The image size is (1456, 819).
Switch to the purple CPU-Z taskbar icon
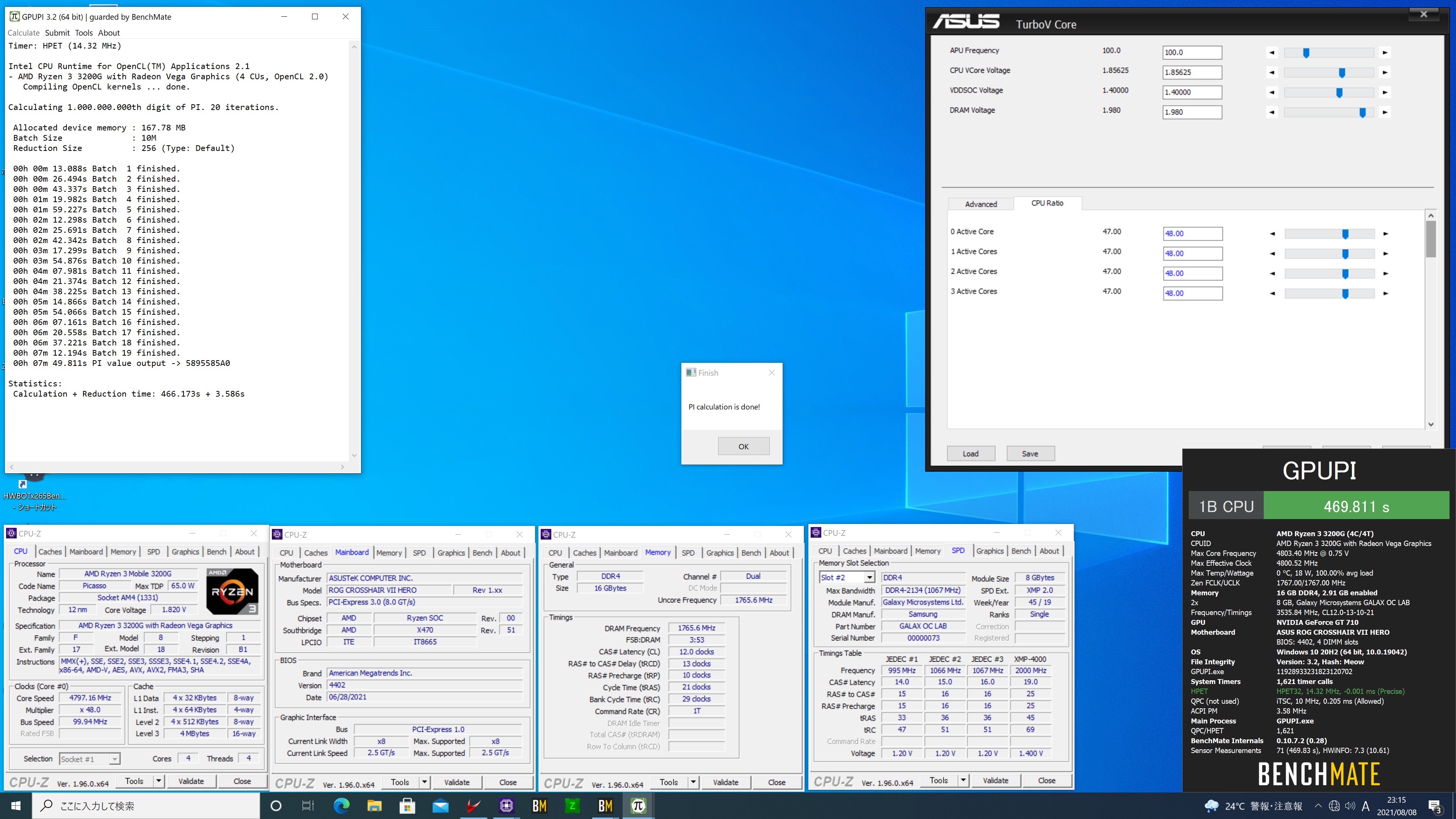(x=507, y=805)
